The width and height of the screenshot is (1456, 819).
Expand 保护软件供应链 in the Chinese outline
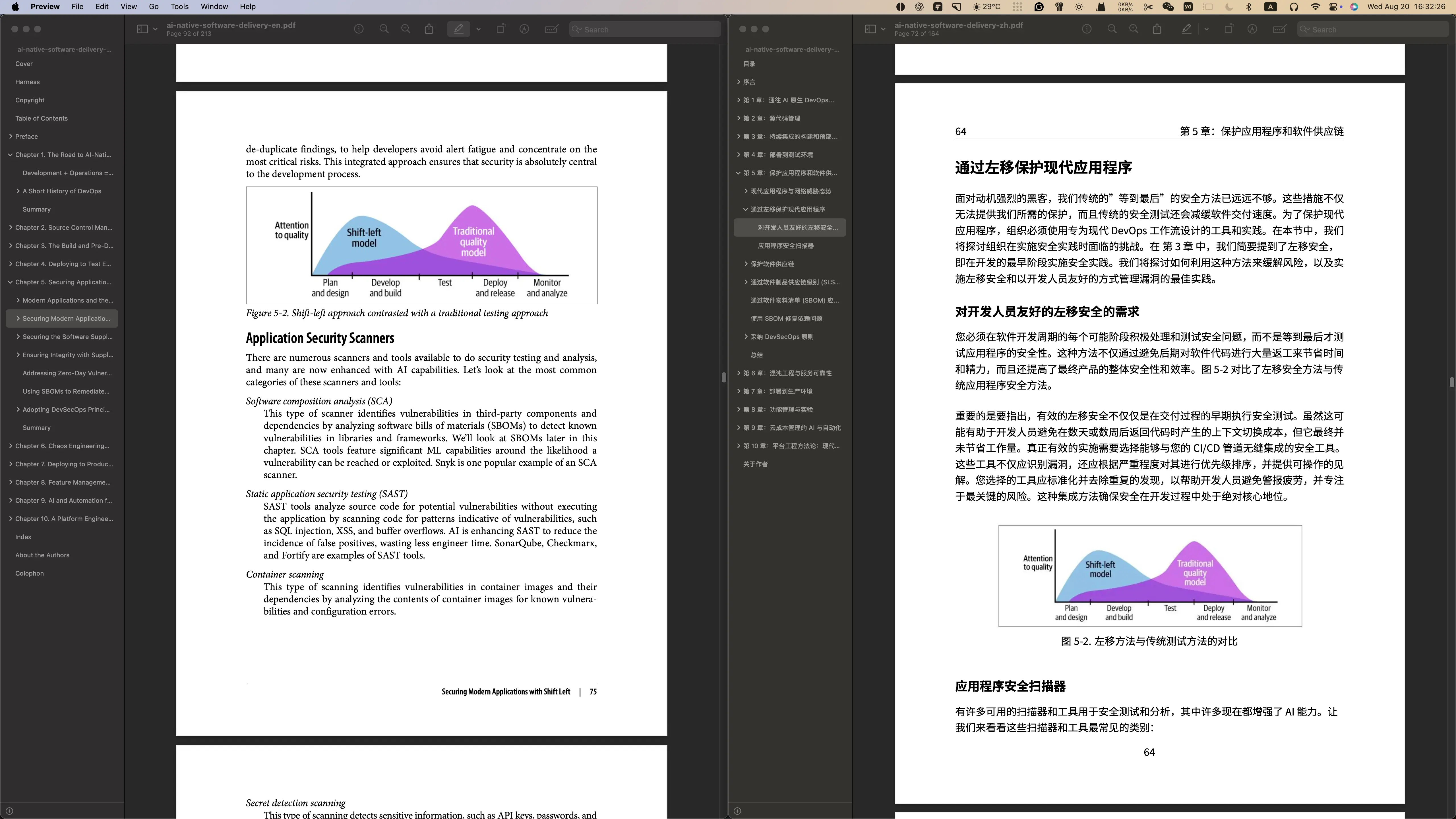[746, 264]
